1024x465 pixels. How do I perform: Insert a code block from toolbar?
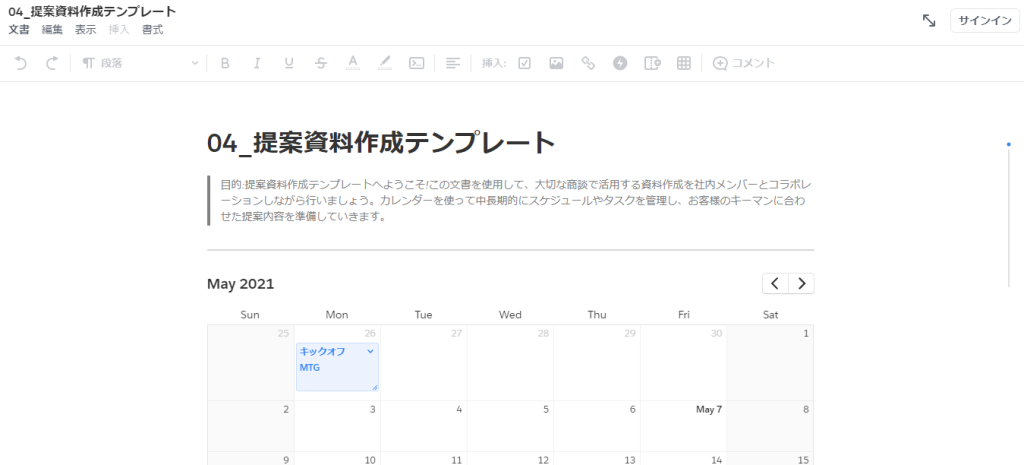(x=417, y=63)
